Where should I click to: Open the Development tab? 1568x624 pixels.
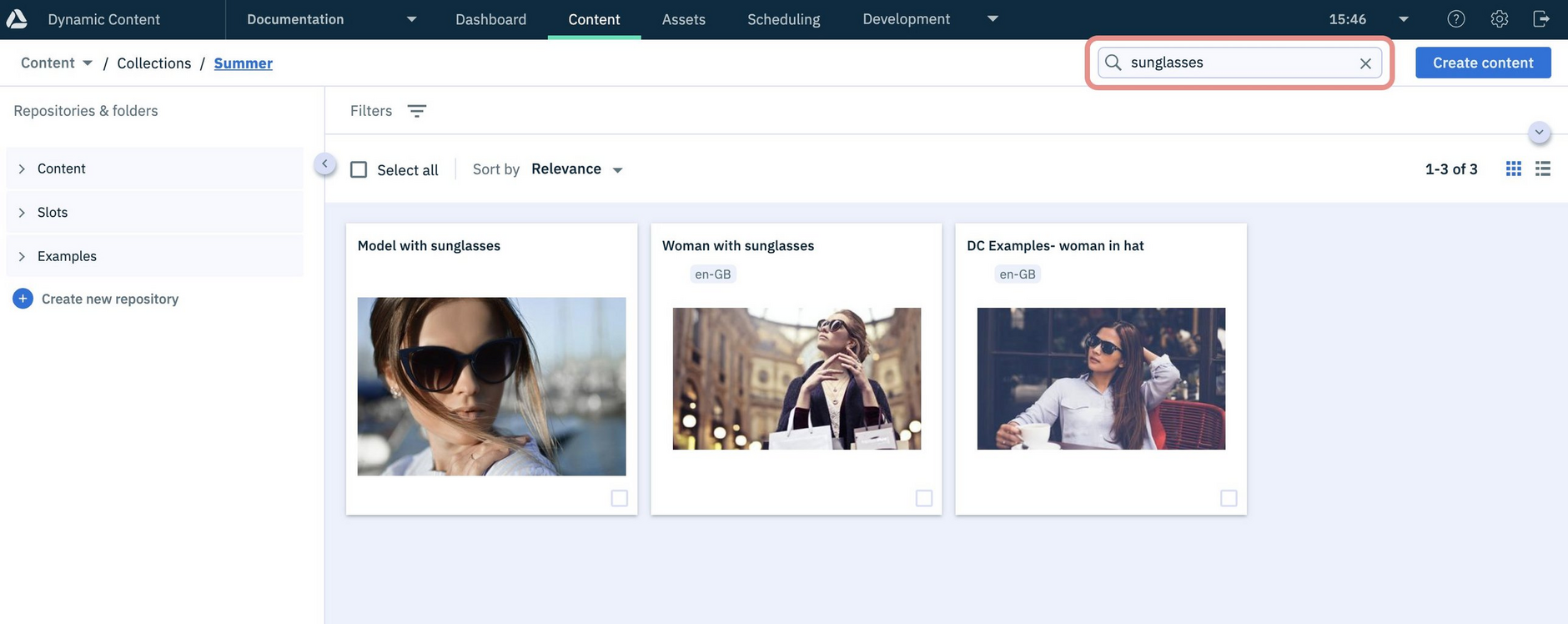[x=906, y=19]
